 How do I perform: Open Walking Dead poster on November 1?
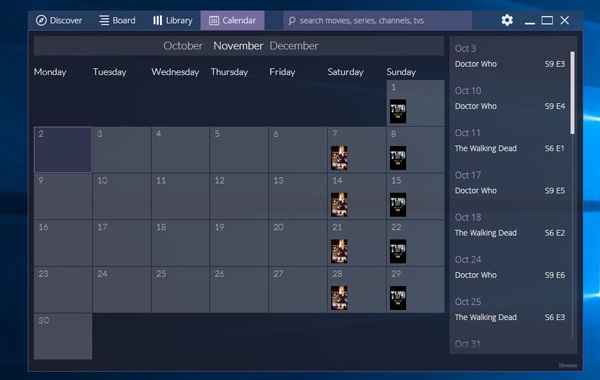398,111
